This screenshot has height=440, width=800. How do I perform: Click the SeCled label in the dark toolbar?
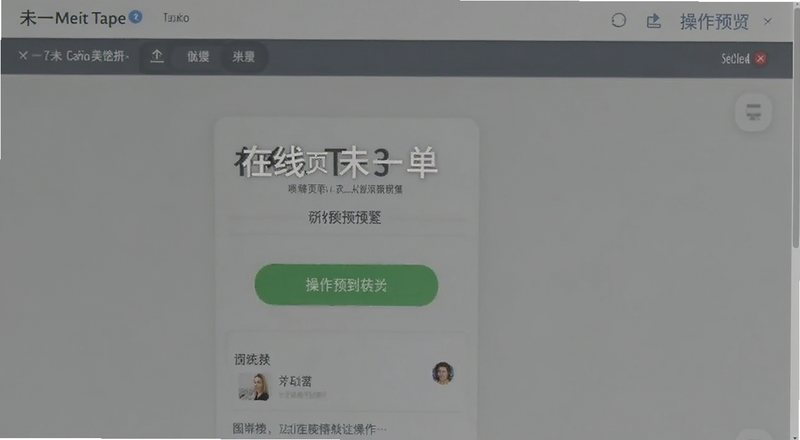[735, 59]
